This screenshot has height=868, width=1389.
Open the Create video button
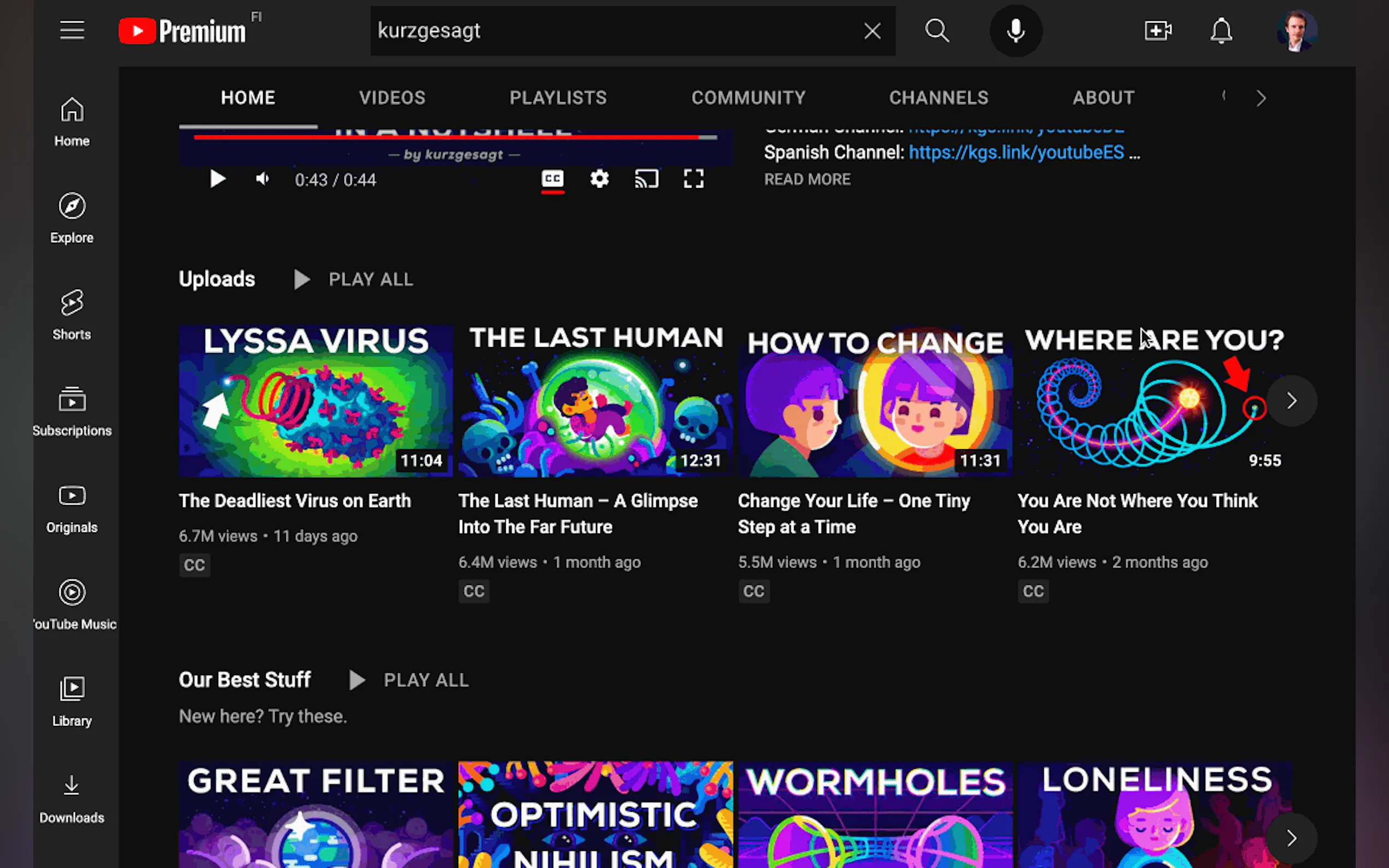pos(1158,31)
